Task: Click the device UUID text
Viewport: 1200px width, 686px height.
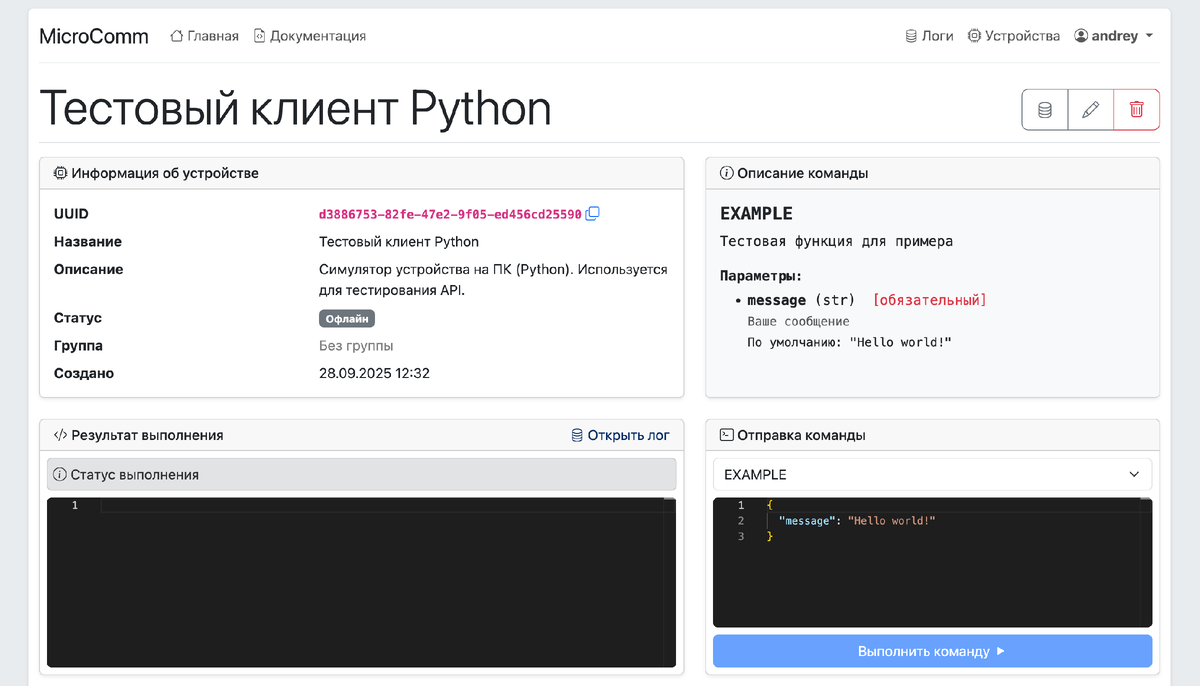Action: pyautogui.click(x=450, y=214)
